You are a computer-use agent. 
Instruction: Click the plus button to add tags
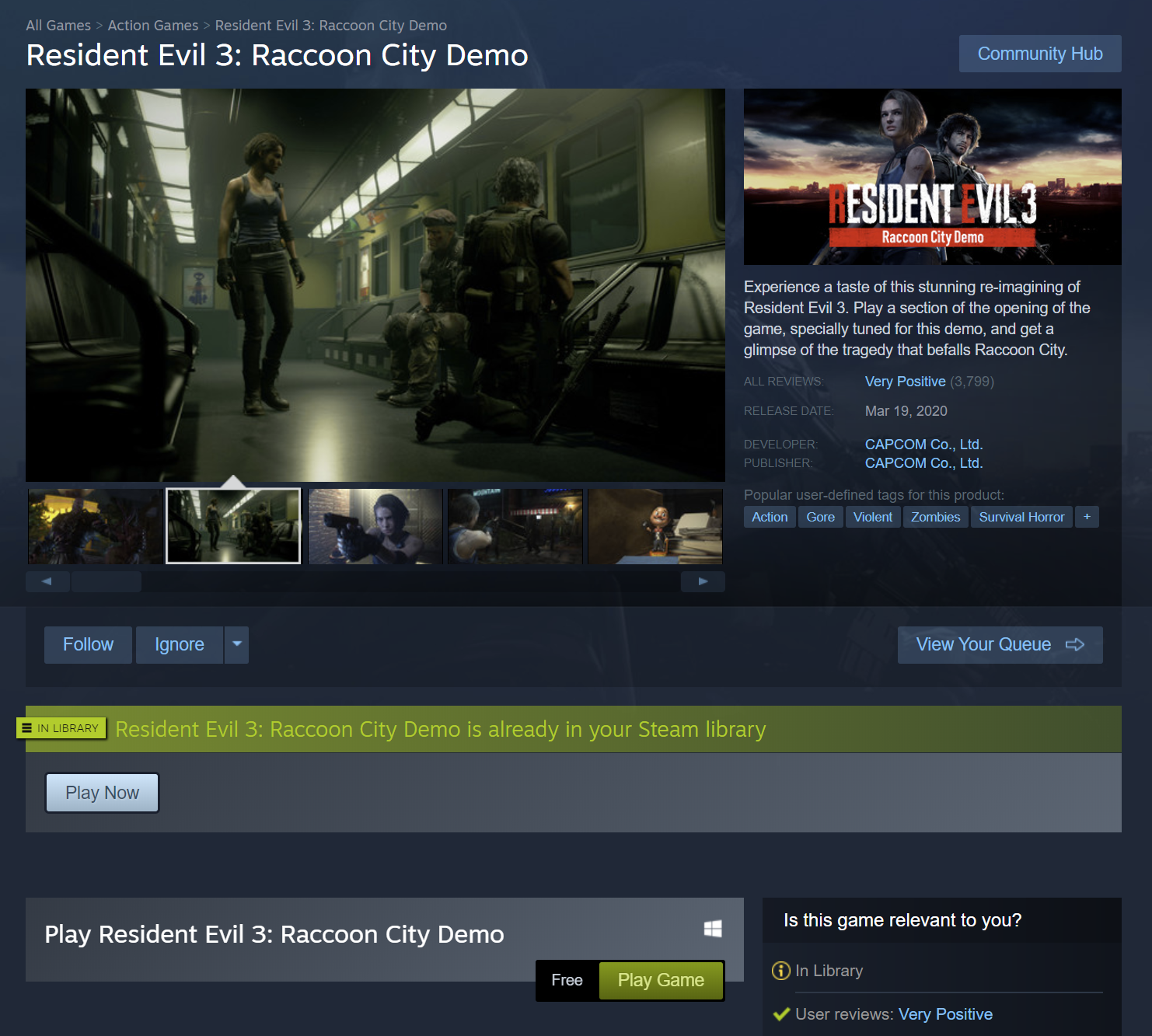coord(1087,517)
